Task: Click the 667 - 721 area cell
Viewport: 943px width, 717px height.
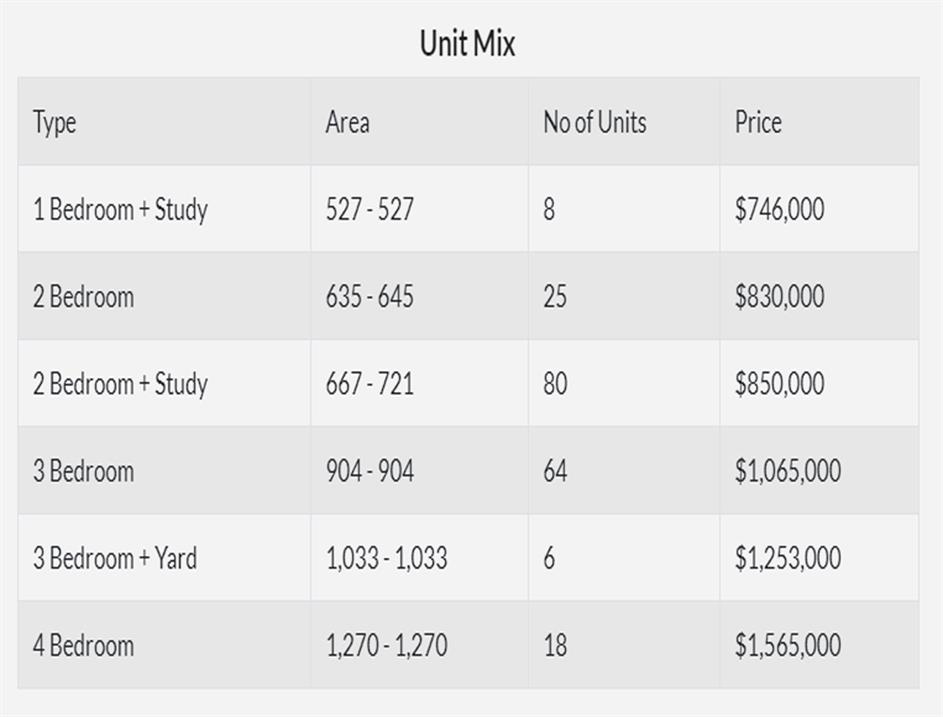Action: pos(369,384)
